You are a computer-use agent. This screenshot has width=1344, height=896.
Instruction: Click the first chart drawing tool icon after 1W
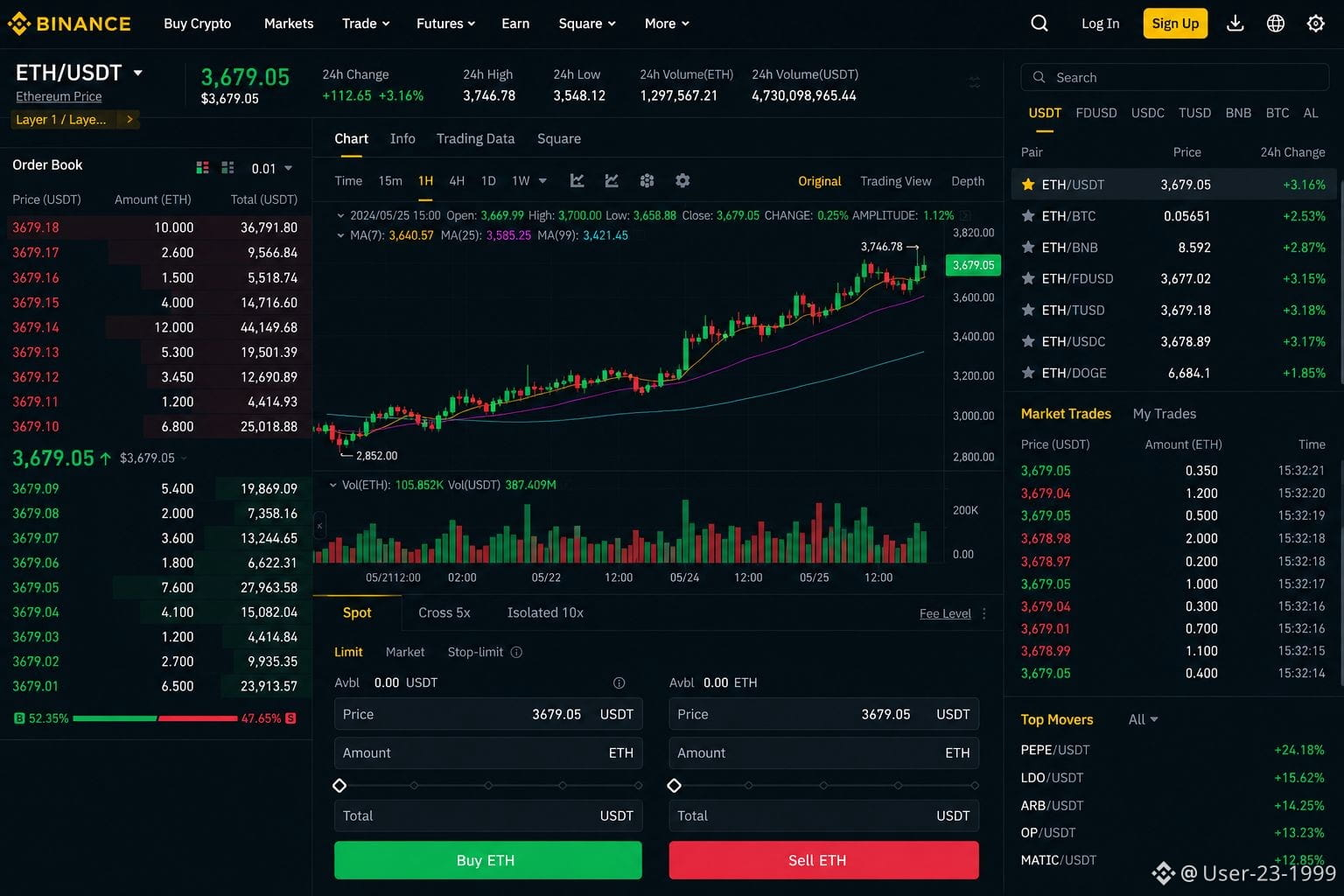pos(577,180)
